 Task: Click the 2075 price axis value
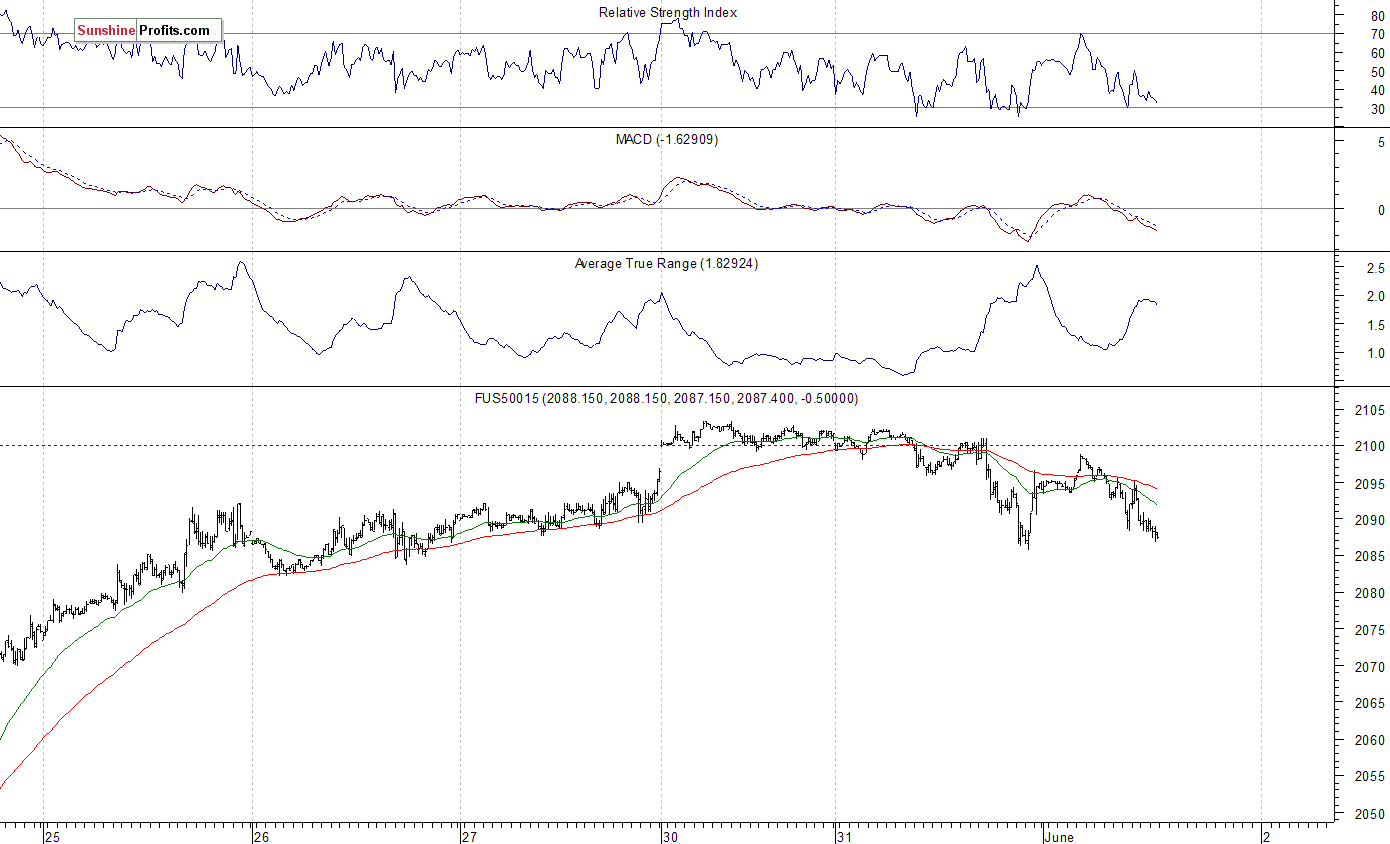coord(1372,631)
